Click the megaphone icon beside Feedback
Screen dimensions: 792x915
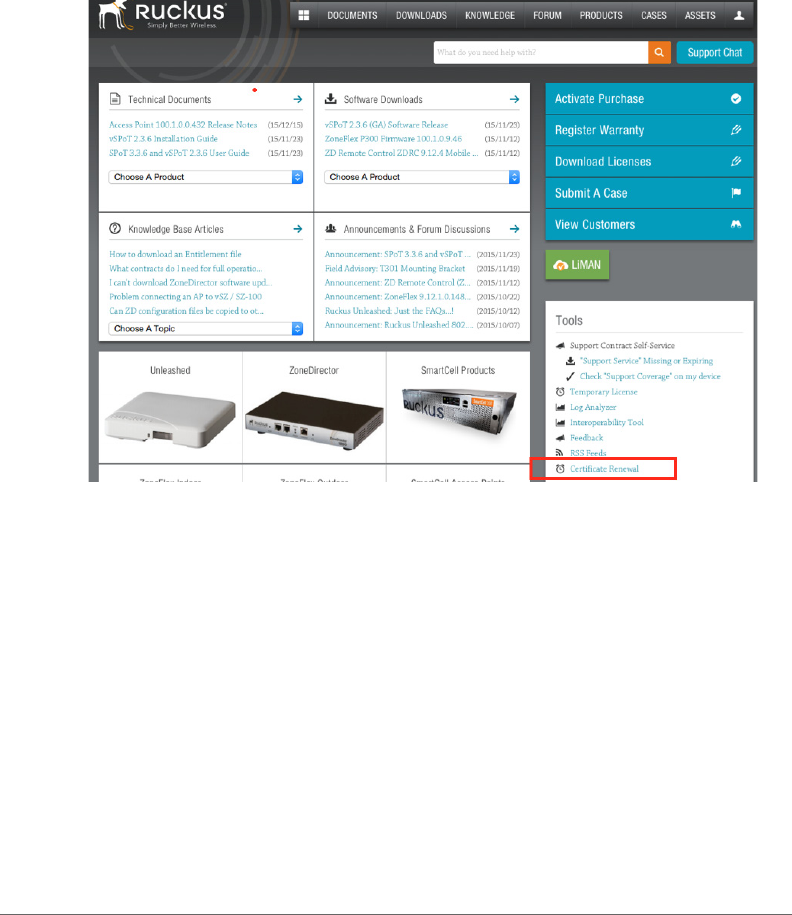tap(560, 438)
